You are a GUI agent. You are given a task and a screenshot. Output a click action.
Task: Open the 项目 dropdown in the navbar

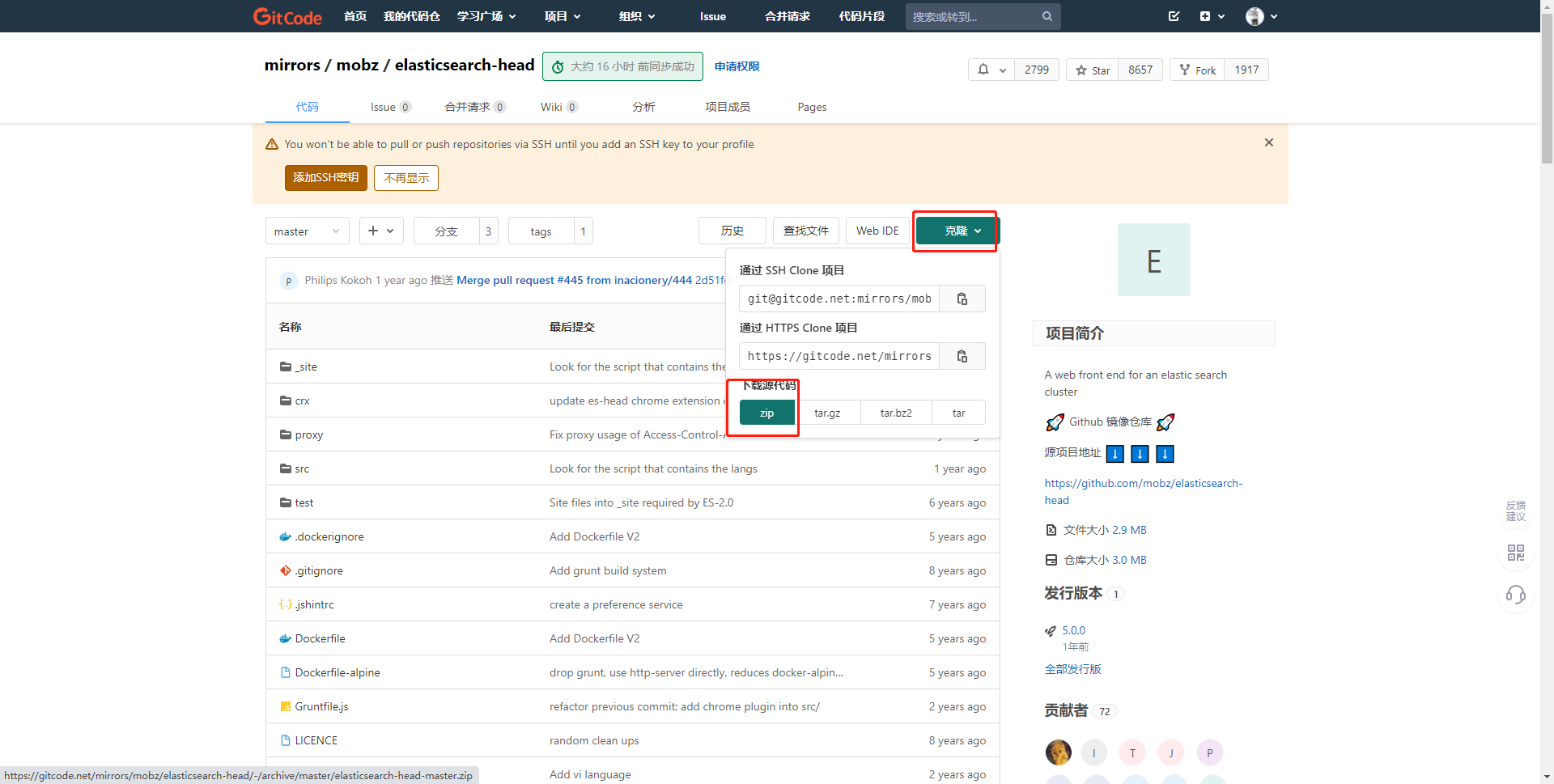coord(563,16)
